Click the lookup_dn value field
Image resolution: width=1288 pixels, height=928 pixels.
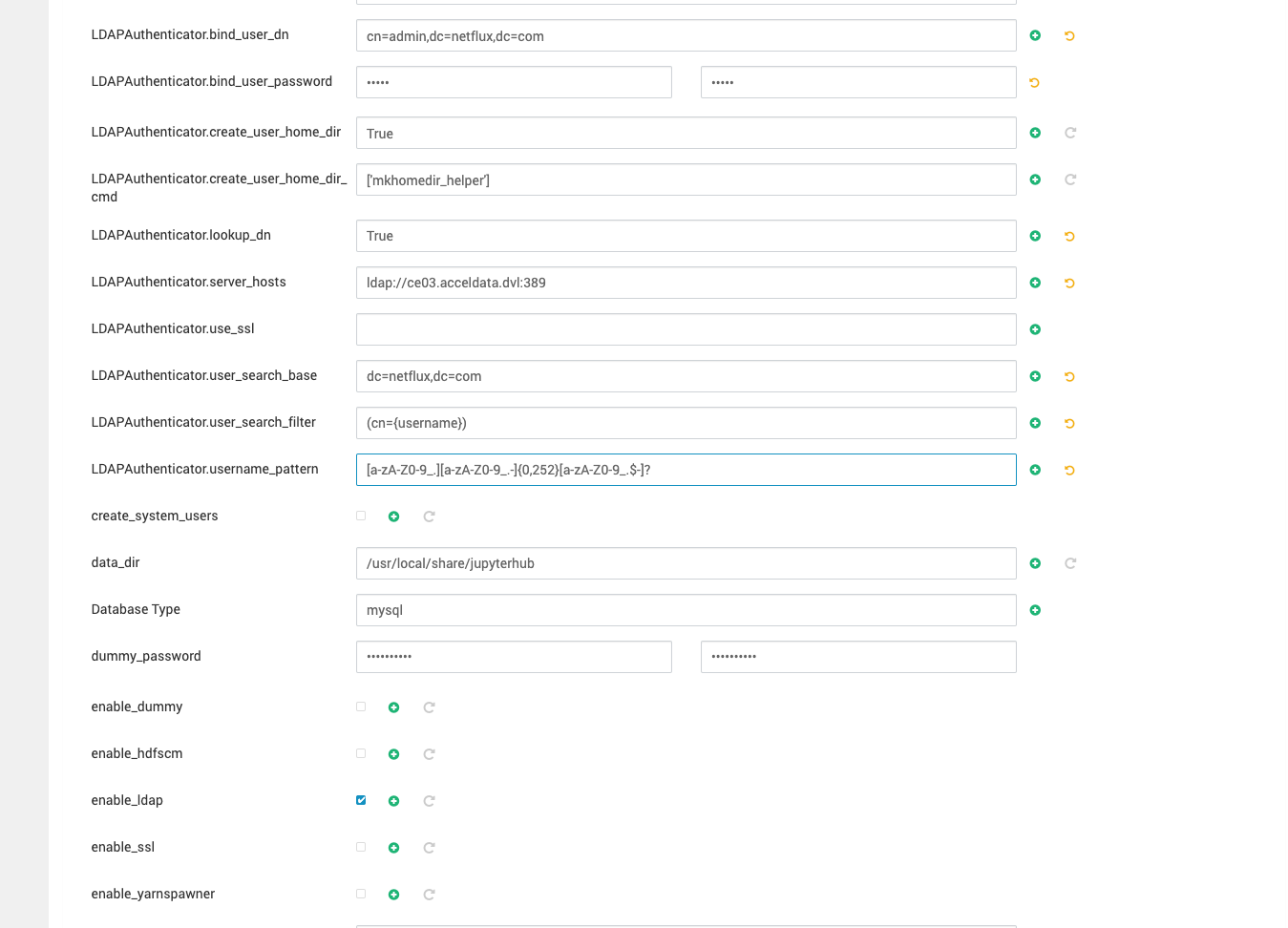click(686, 236)
